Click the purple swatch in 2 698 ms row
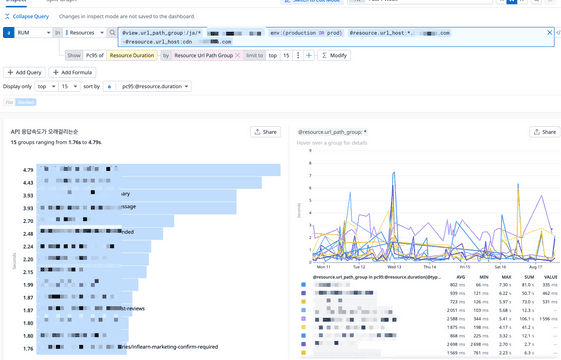 [x=303, y=344]
